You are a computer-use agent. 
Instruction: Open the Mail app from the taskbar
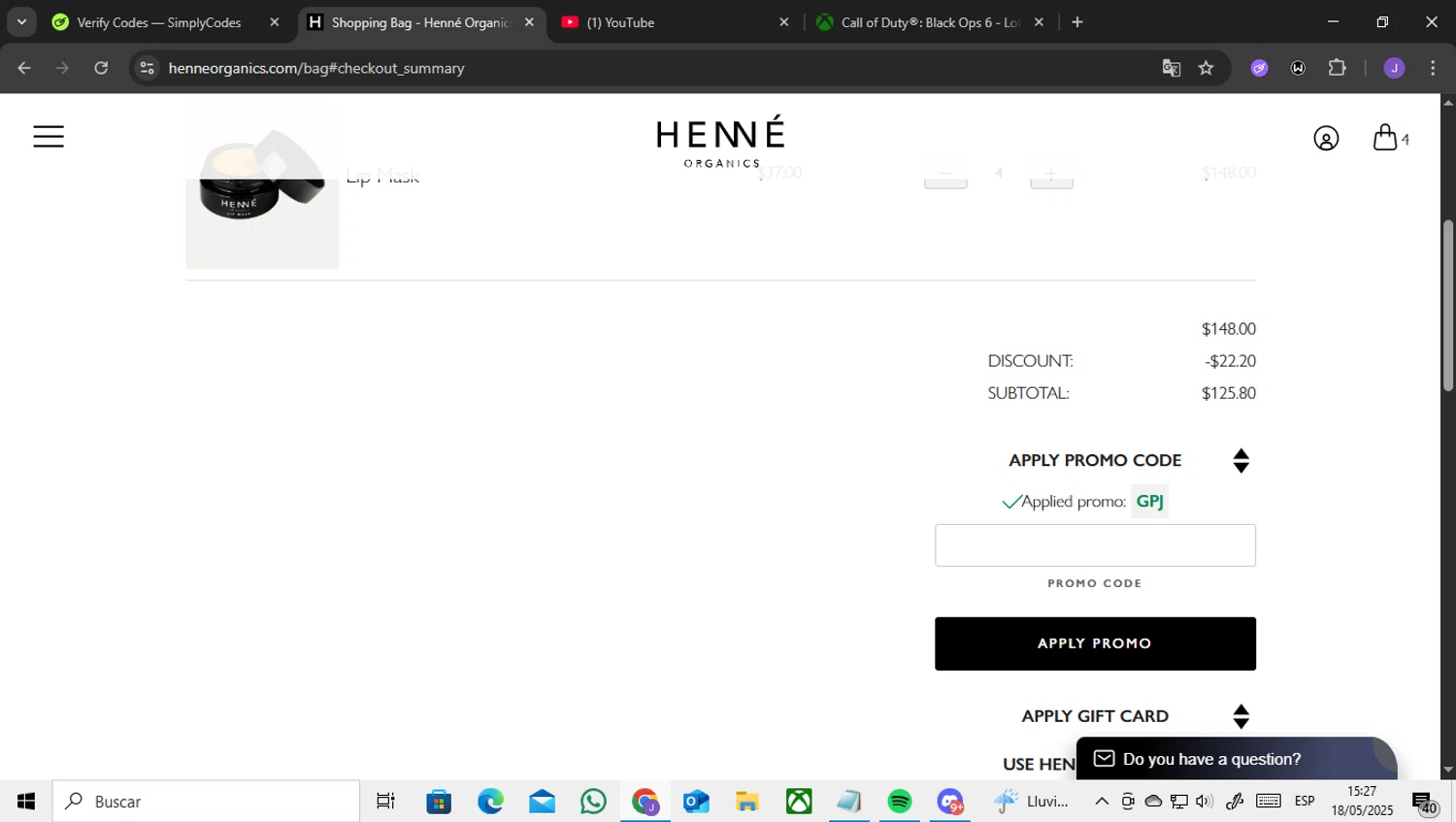coord(542,802)
